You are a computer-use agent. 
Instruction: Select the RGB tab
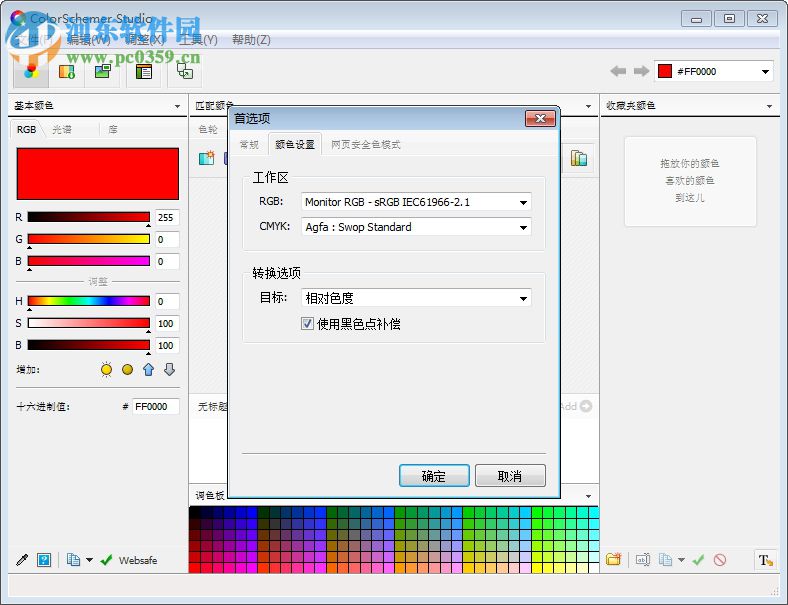point(27,130)
